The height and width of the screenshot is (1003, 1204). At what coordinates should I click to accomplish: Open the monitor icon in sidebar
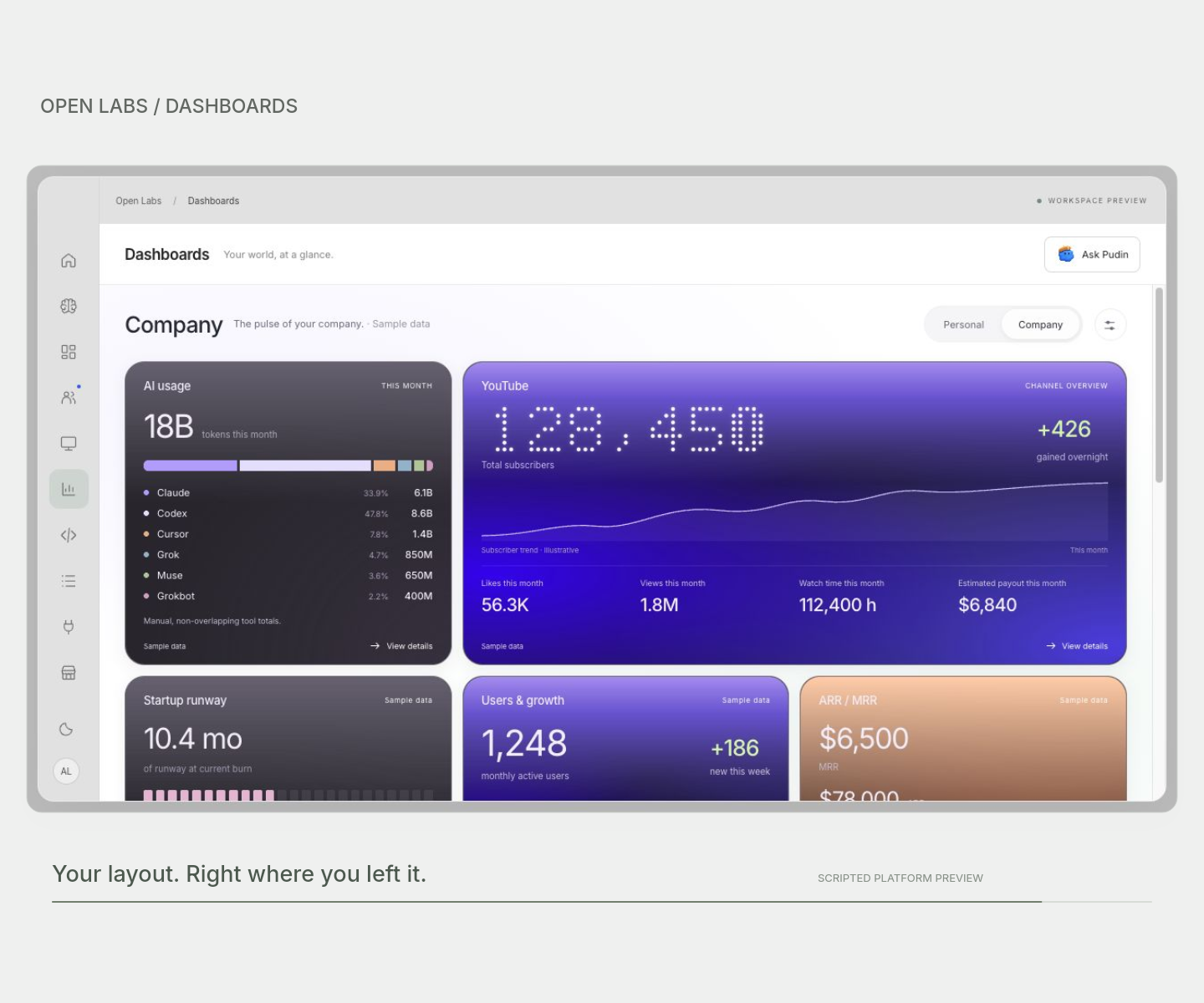coord(69,443)
